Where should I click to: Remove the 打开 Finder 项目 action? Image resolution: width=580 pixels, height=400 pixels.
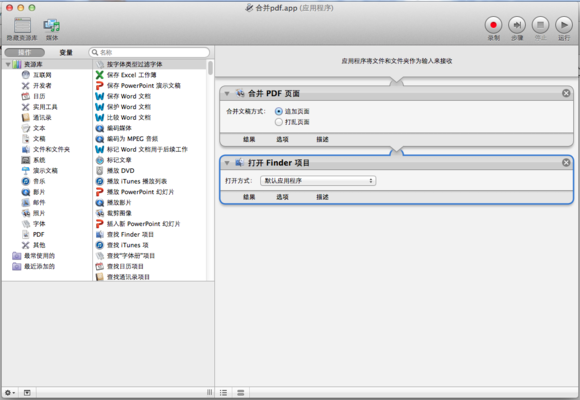click(x=566, y=162)
